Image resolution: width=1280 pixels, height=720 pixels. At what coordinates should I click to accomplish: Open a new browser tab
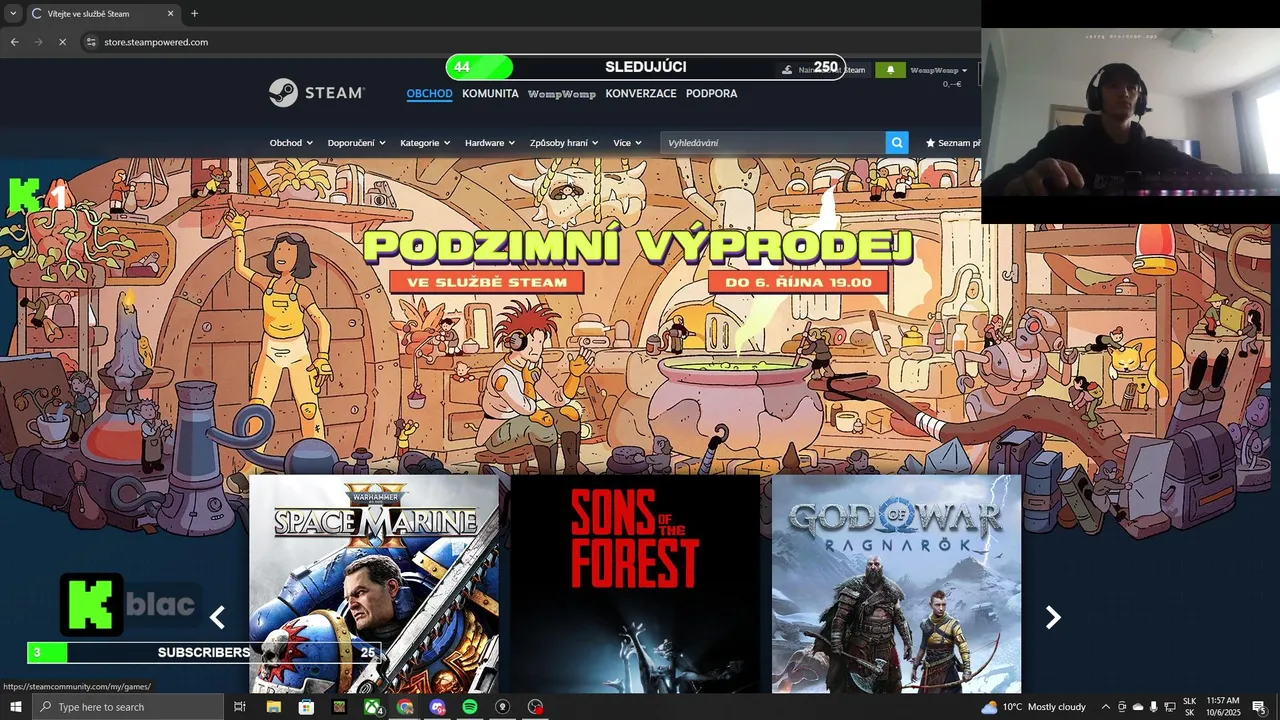pyautogui.click(x=194, y=14)
